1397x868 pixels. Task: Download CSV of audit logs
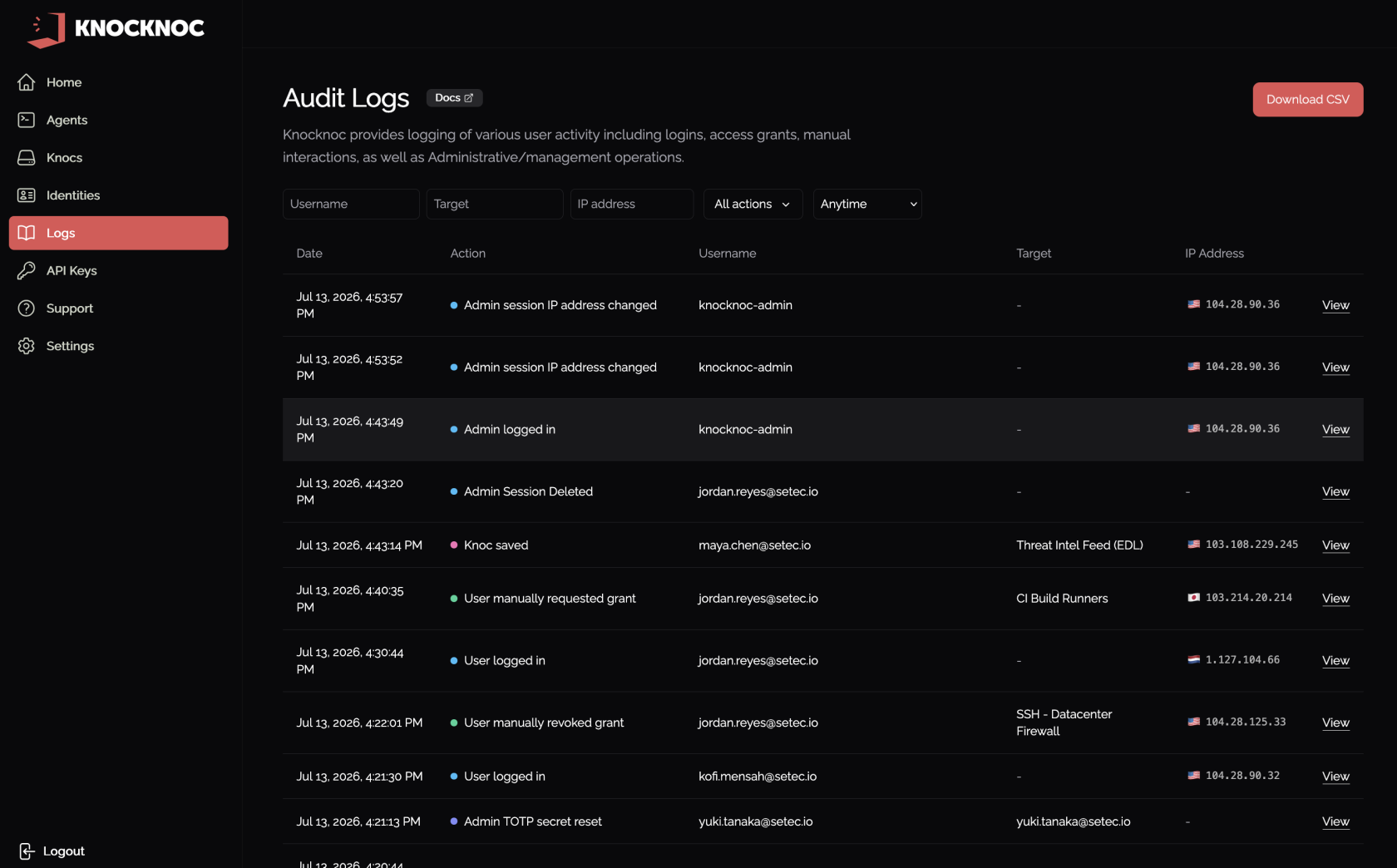(1307, 100)
